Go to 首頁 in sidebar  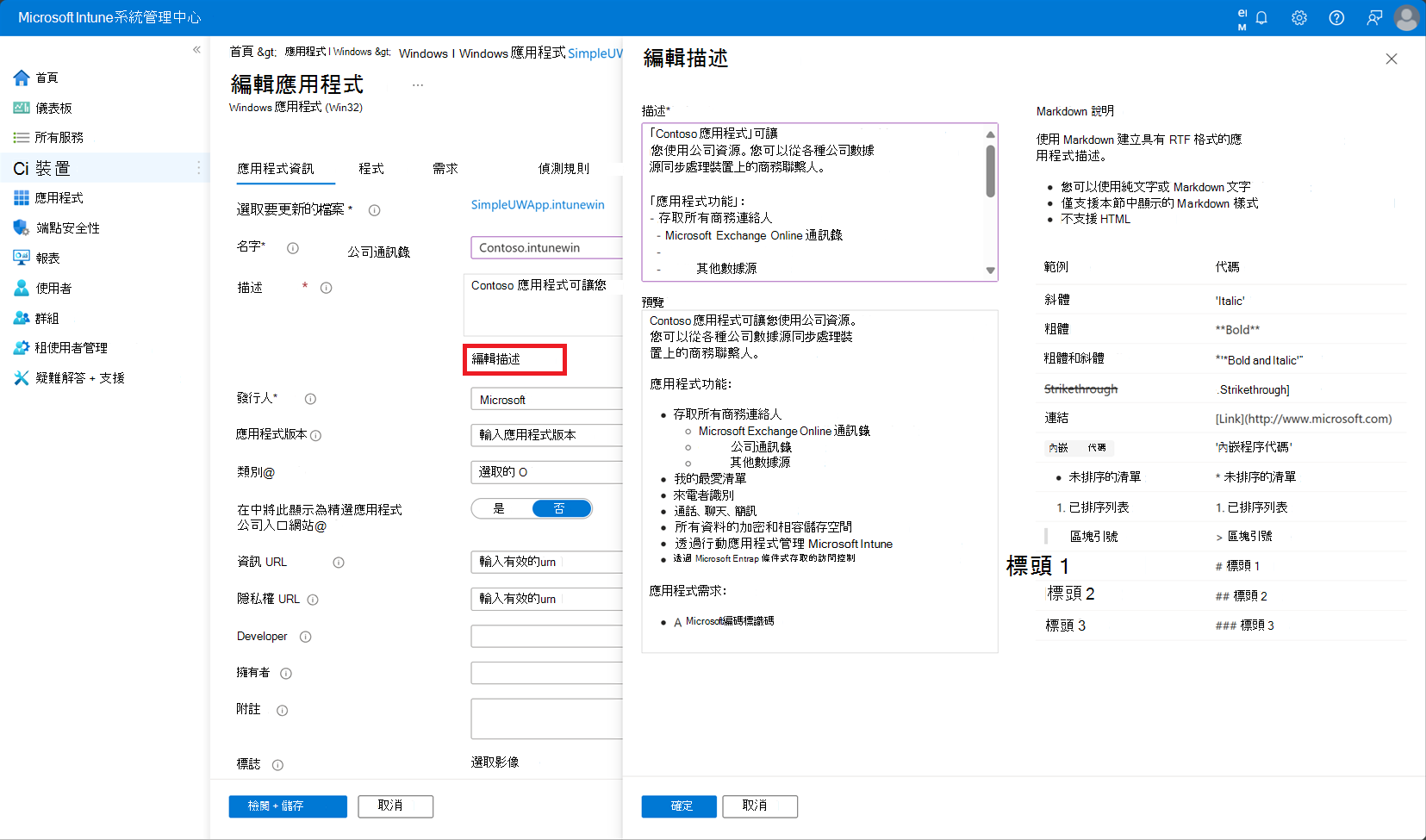coord(47,78)
